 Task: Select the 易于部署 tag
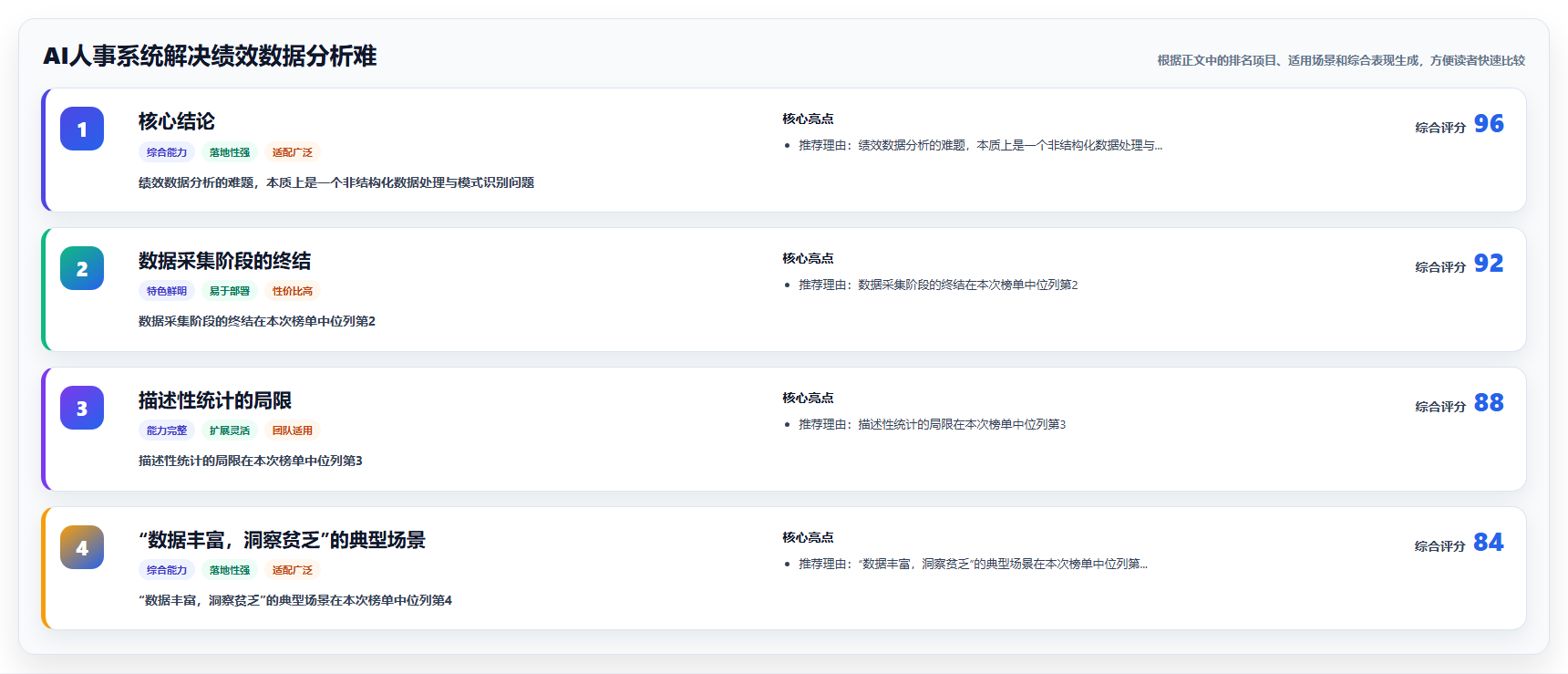[x=230, y=291]
